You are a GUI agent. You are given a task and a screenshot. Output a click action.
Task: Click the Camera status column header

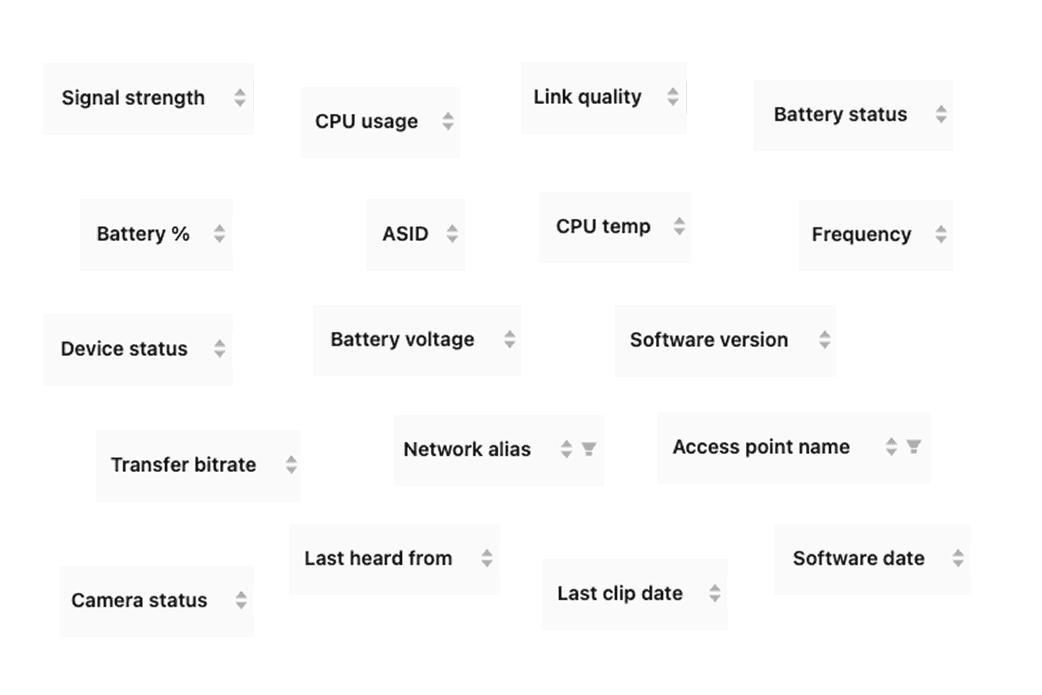click(138, 600)
